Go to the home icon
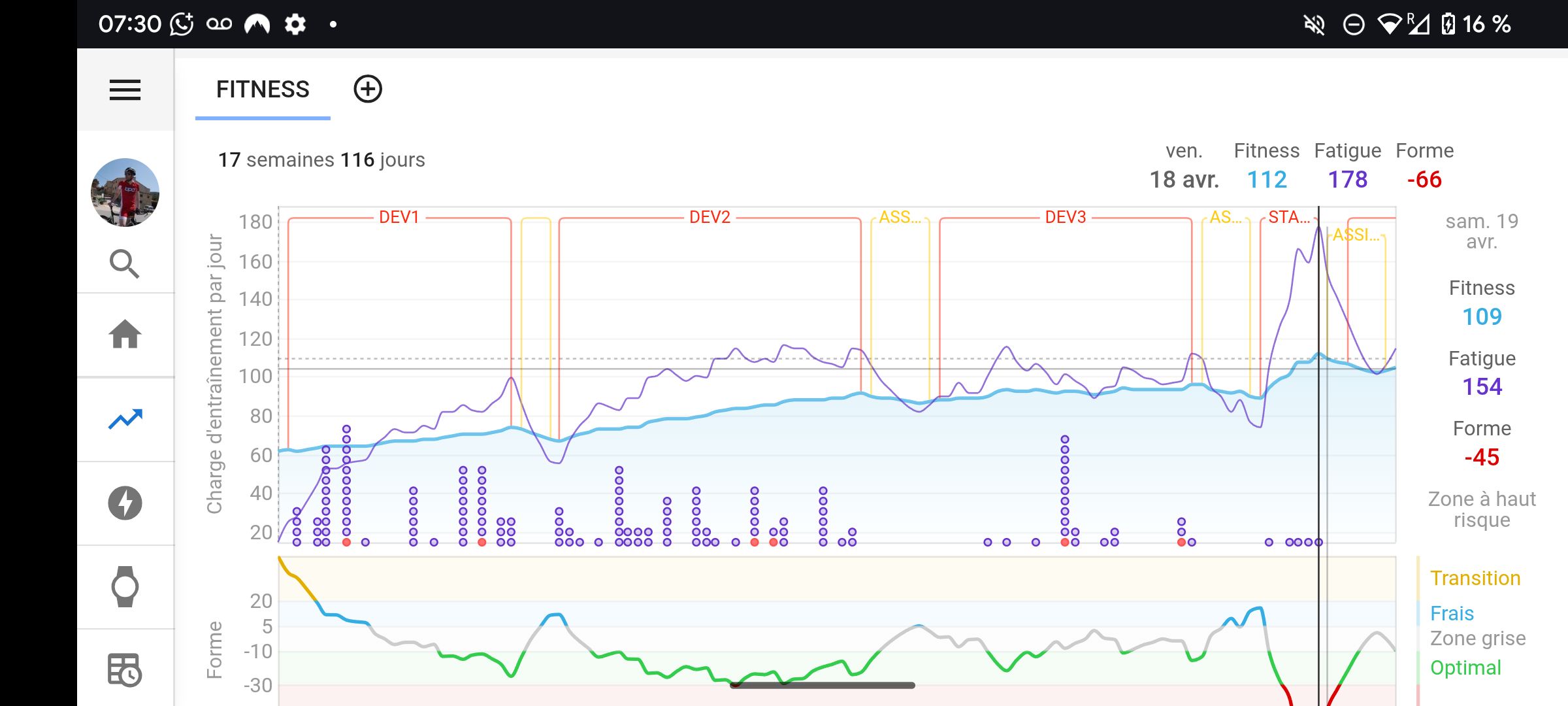The width and height of the screenshot is (1568, 706). pyautogui.click(x=125, y=334)
